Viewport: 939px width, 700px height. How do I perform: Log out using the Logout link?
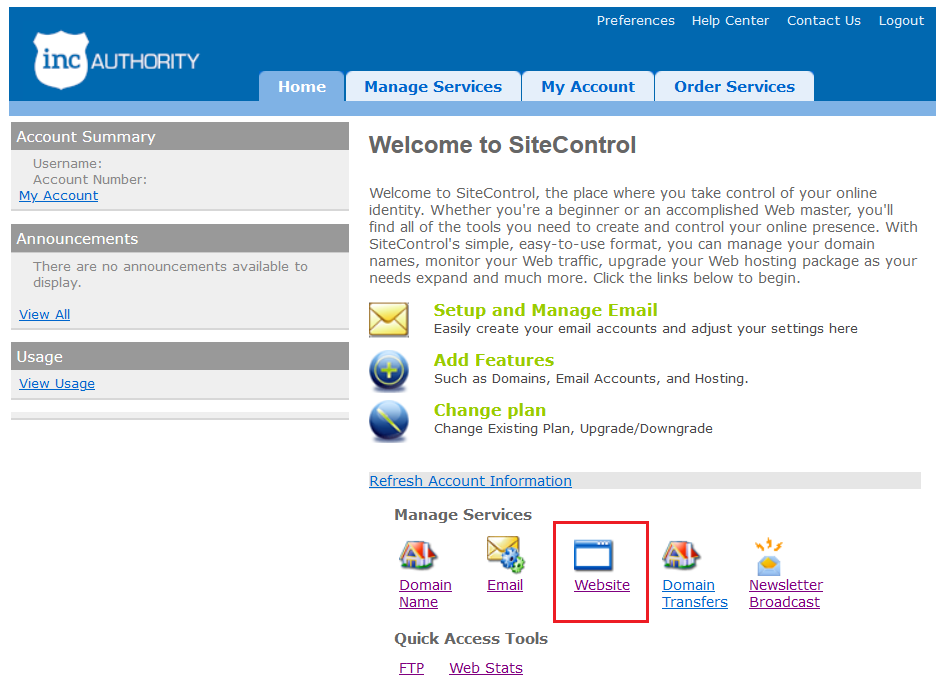pyautogui.click(x=901, y=20)
